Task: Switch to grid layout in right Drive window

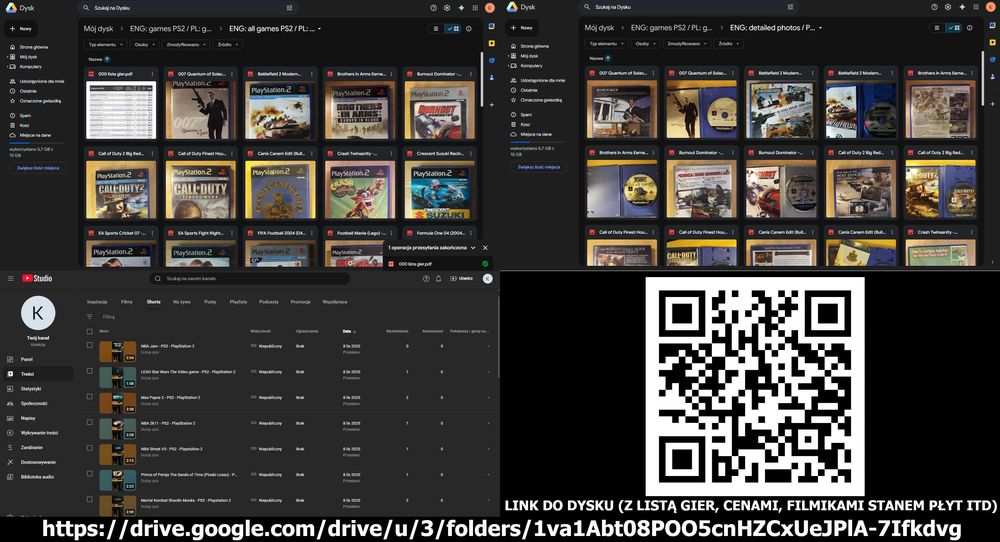Action: (954, 28)
